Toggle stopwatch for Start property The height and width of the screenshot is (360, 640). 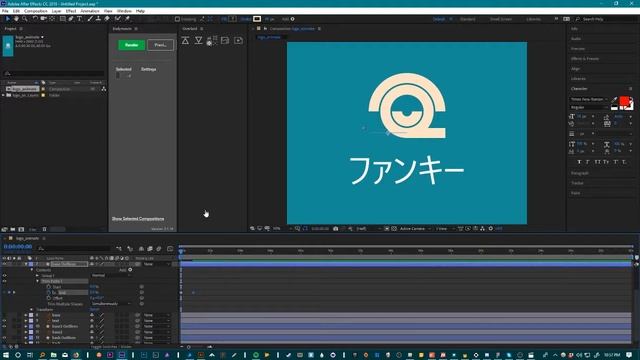point(49,287)
